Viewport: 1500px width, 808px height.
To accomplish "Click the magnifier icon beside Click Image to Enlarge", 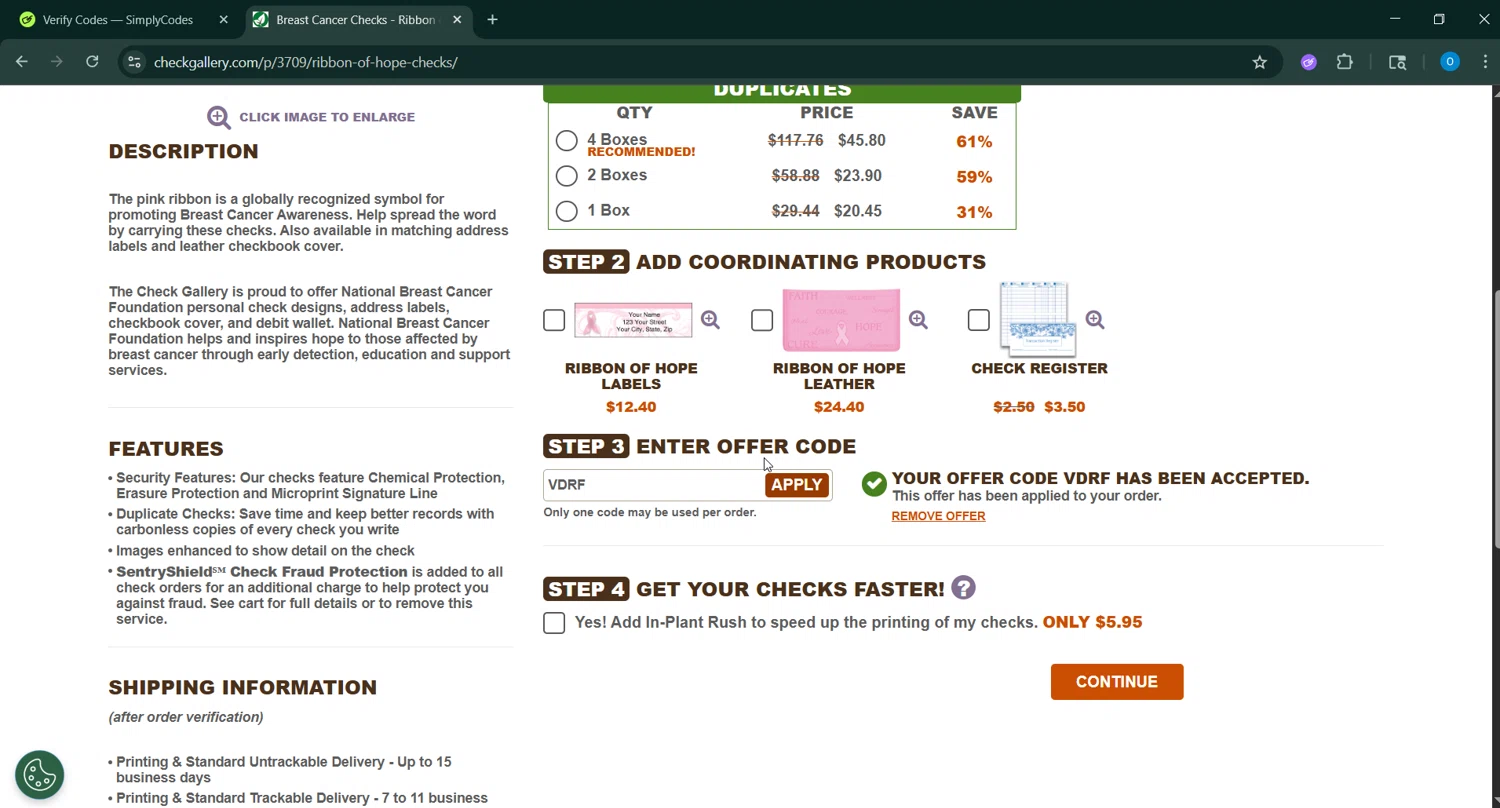I will point(219,117).
